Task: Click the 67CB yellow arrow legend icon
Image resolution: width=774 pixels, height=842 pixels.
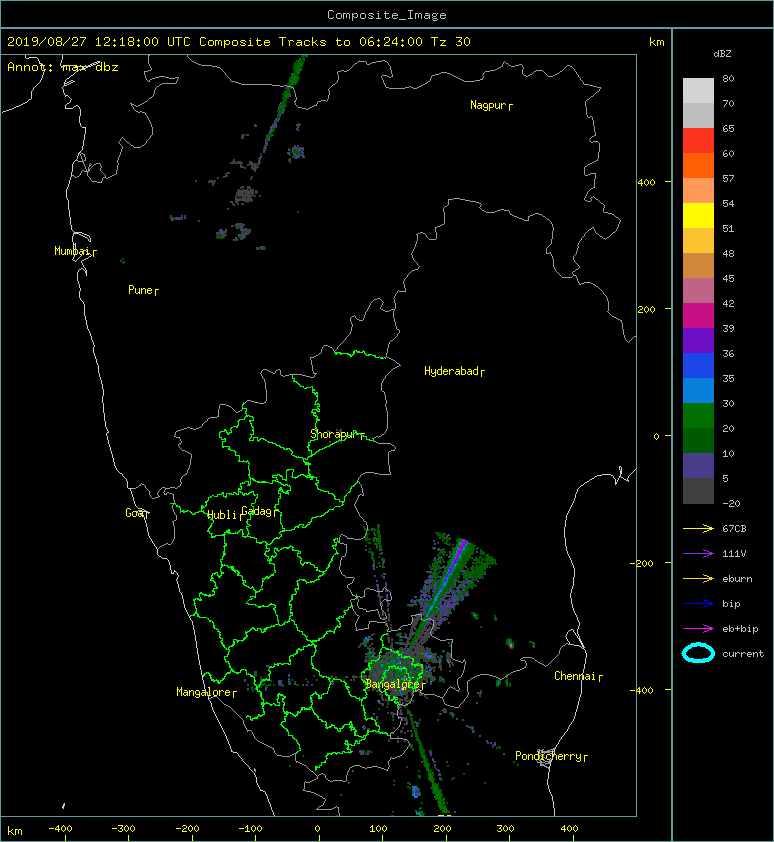Action: tap(698, 529)
